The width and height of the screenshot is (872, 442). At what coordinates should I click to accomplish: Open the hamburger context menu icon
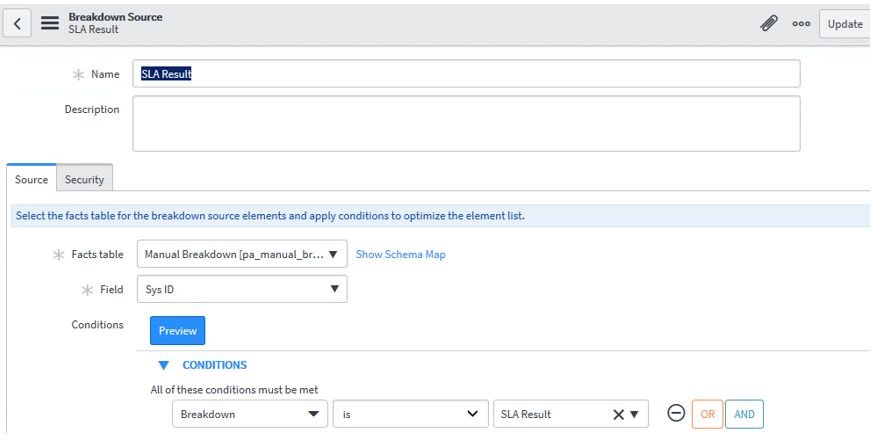click(x=49, y=23)
